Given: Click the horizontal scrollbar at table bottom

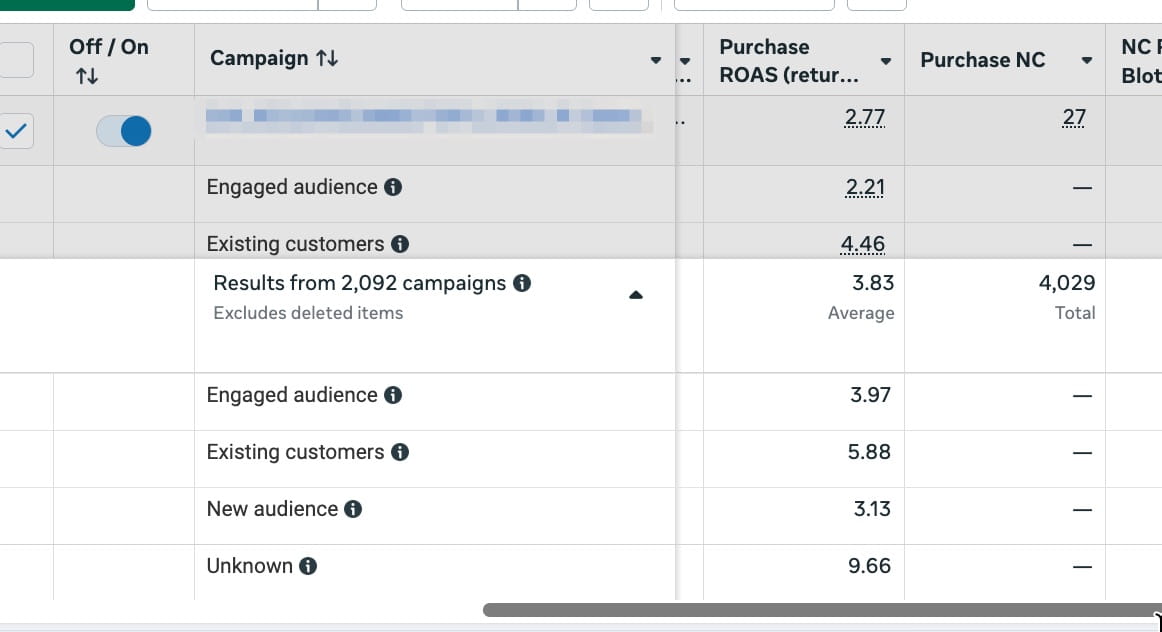Looking at the screenshot, I should point(820,610).
